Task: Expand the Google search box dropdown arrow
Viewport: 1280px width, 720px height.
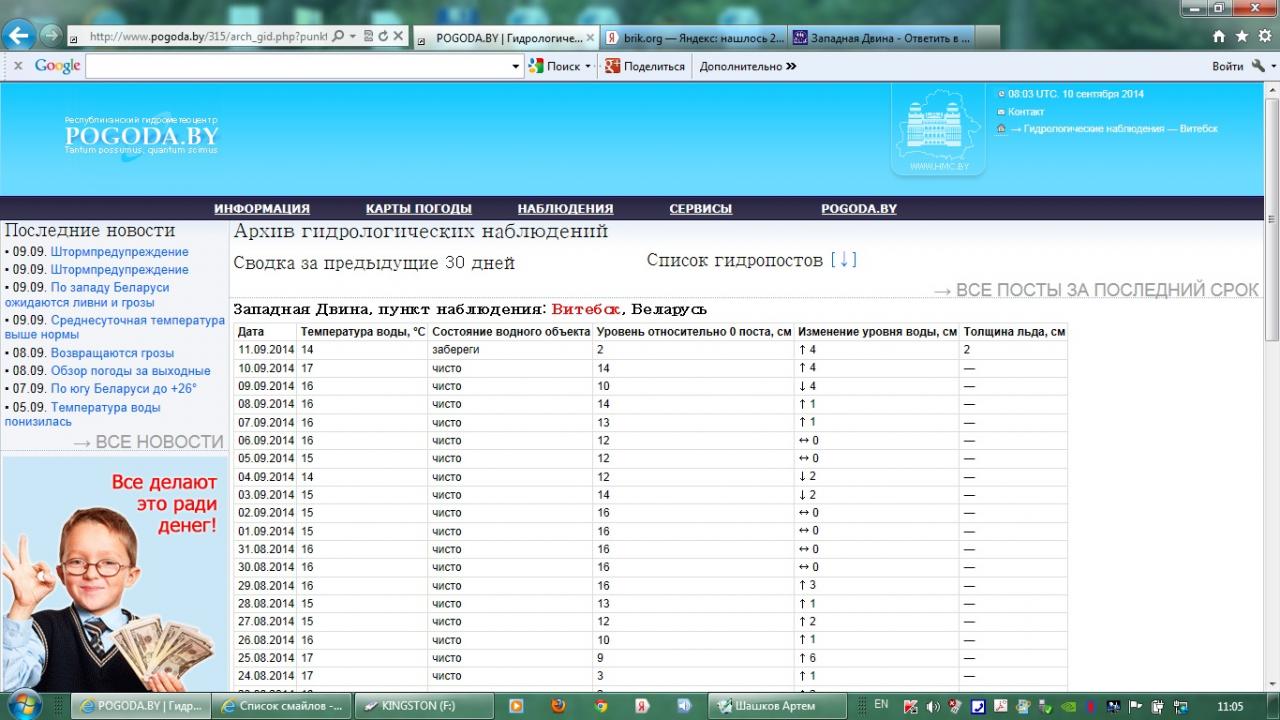Action: point(516,67)
